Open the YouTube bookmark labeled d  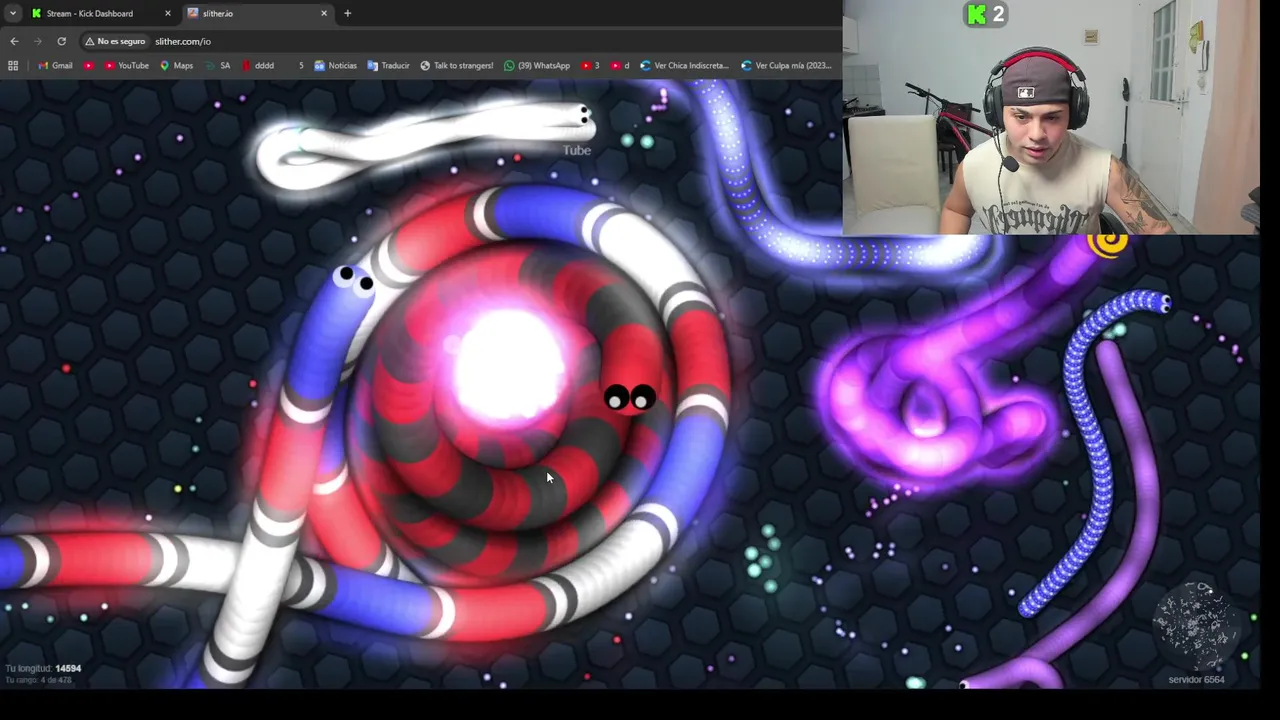pyautogui.click(x=620, y=65)
